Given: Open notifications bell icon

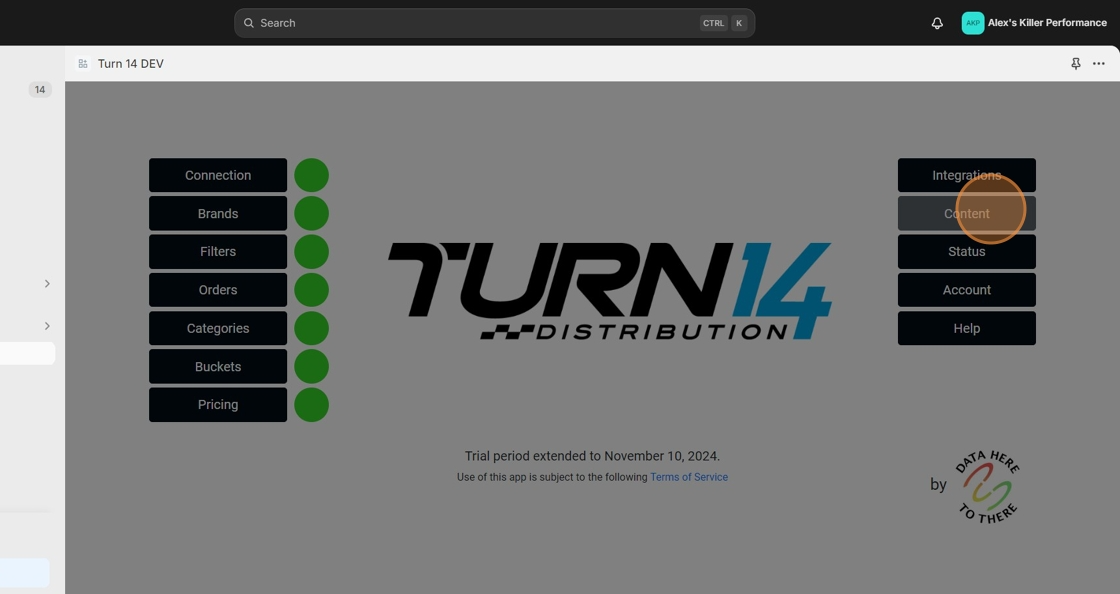Looking at the screenshot, I should 937,23.
